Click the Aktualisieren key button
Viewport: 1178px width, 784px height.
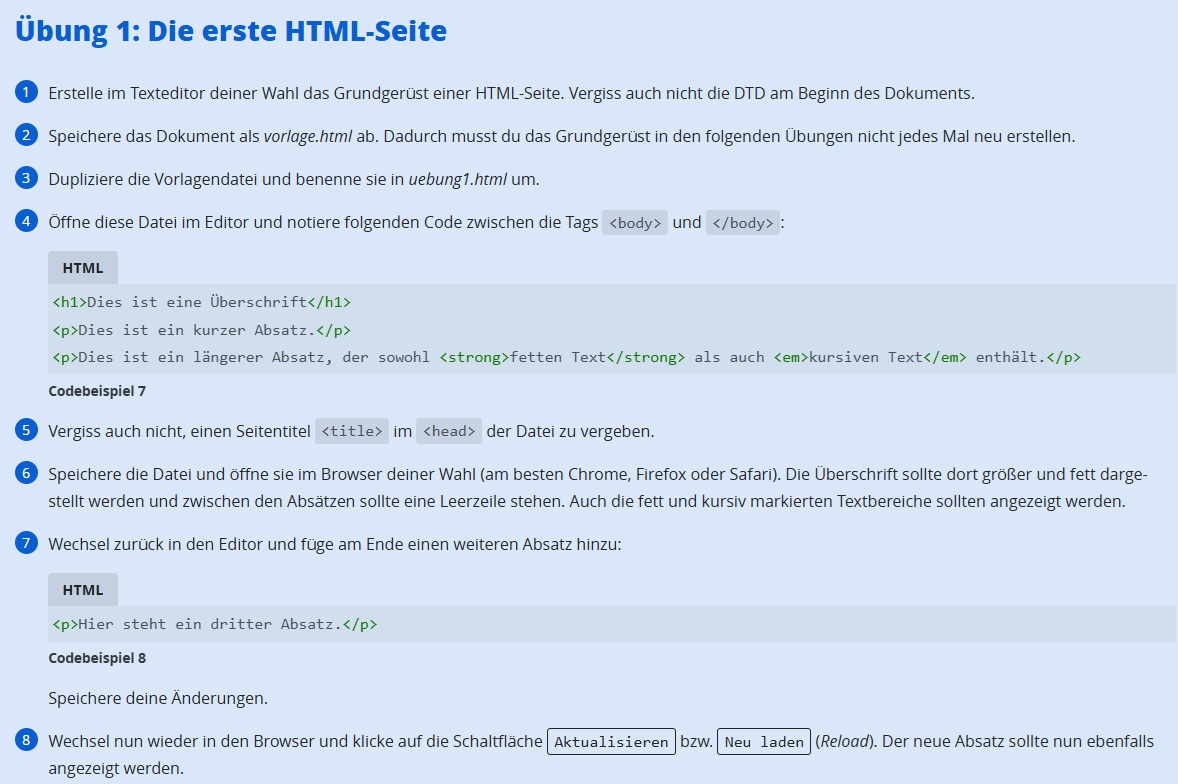point(611,742)
